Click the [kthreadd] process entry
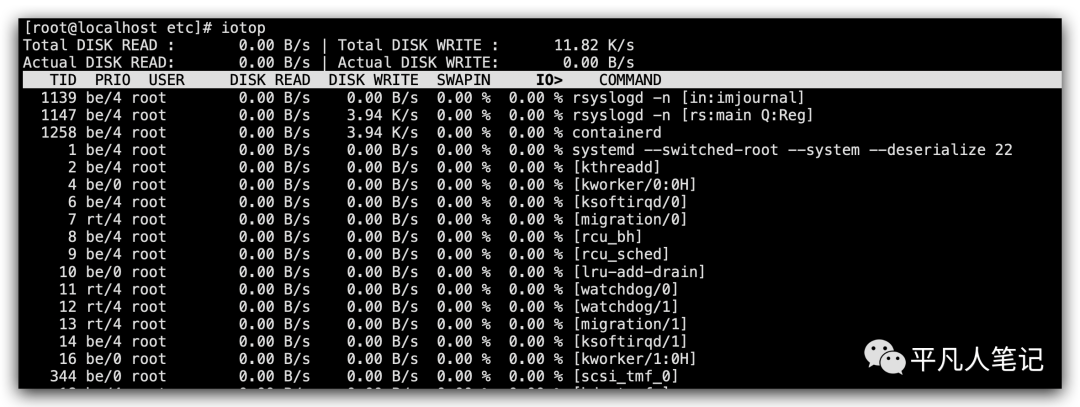Screen dimensions: 1080x407 [x=616, y=167]
